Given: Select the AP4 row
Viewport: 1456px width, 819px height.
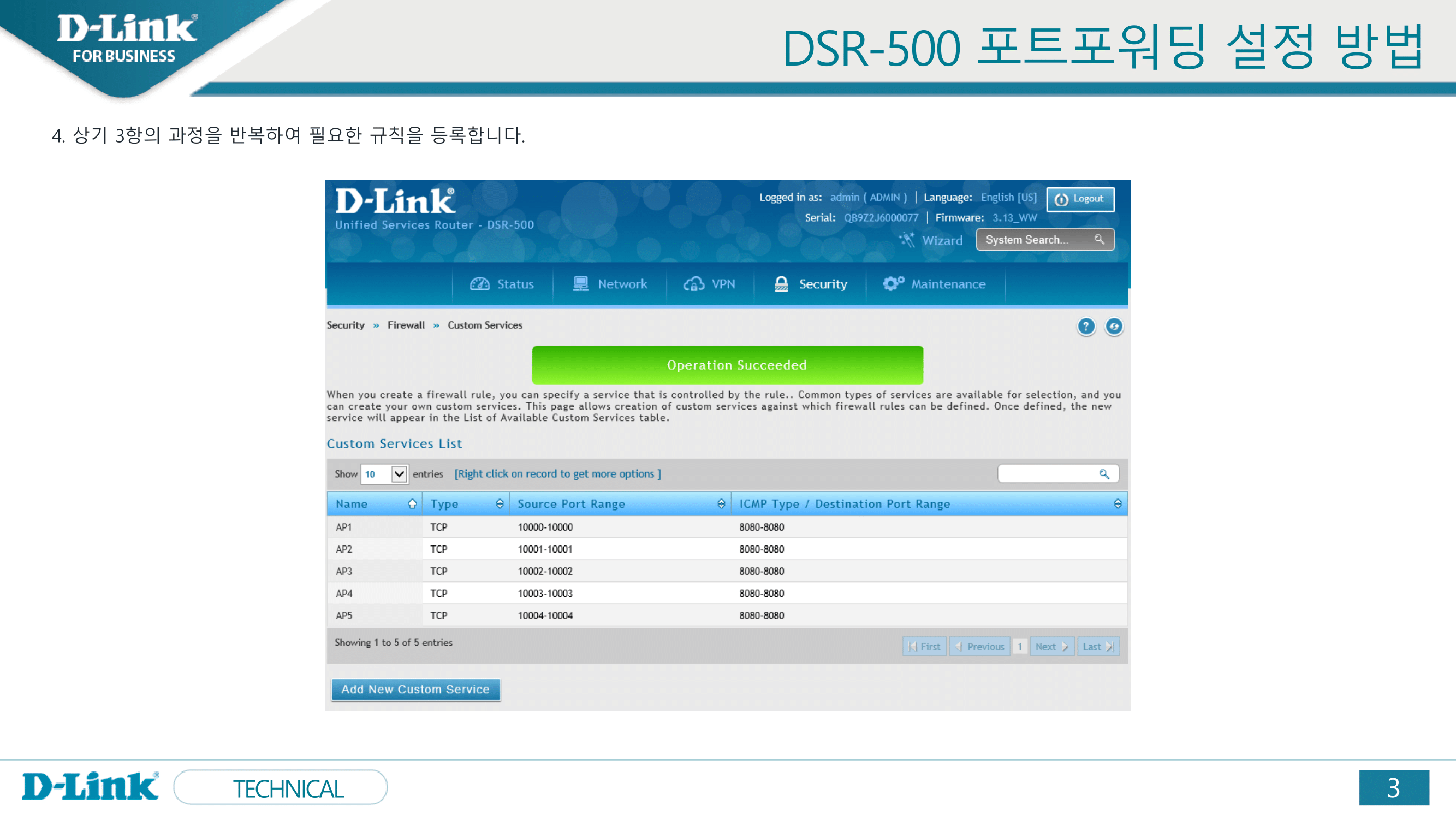Looking at the screenshot, I should click(x=727, y=593).
